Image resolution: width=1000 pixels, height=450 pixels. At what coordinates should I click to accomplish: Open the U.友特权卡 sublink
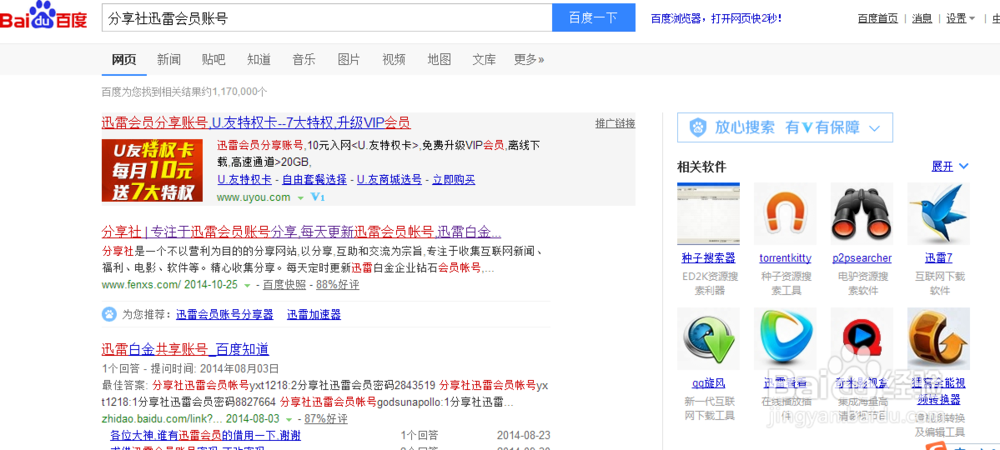[244, 180]
